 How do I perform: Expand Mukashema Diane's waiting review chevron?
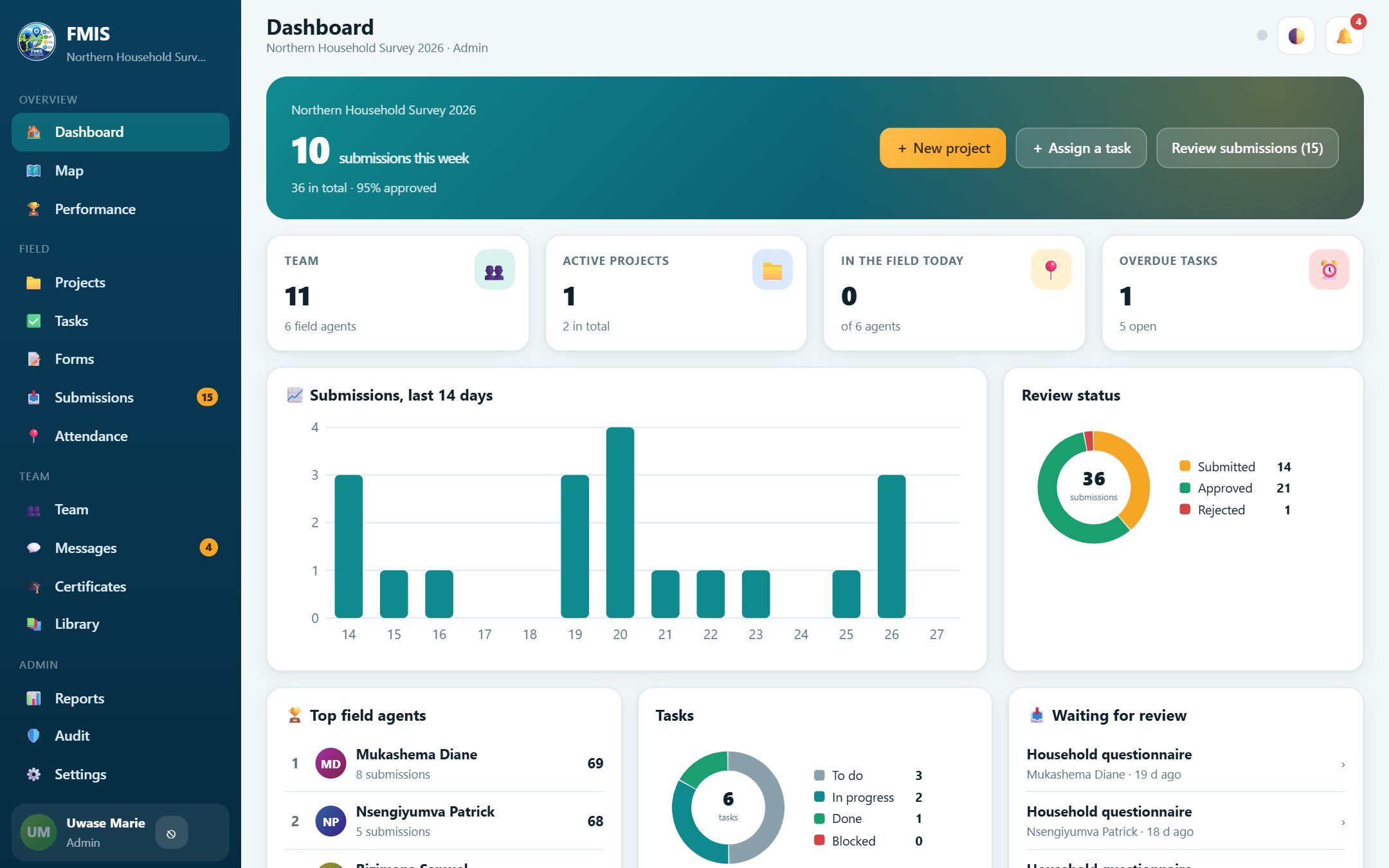tap(1343, 764)
